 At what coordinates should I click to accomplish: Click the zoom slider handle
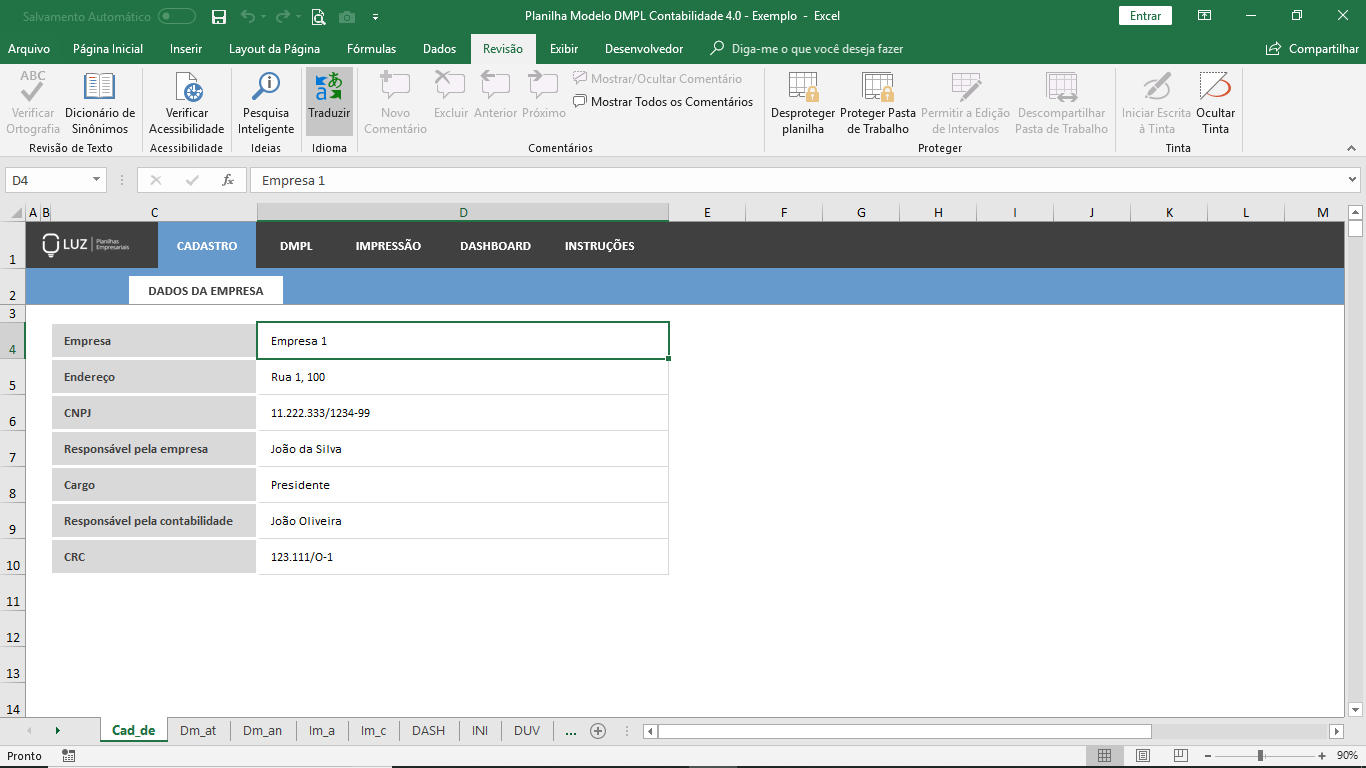(1260, 756)
